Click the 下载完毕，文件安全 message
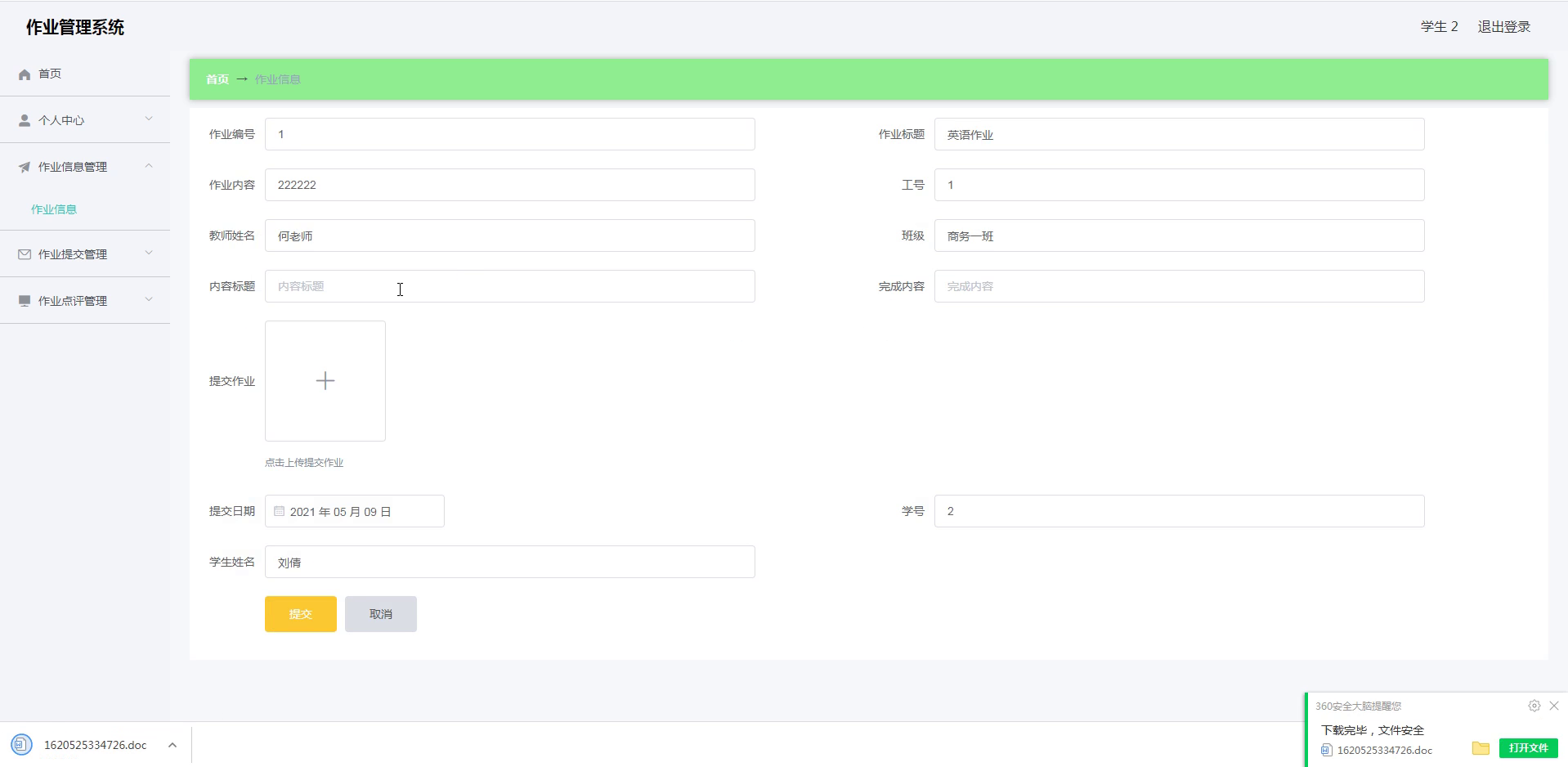Viewport: 1568px width, 767px height. (x=1373, y=730)
